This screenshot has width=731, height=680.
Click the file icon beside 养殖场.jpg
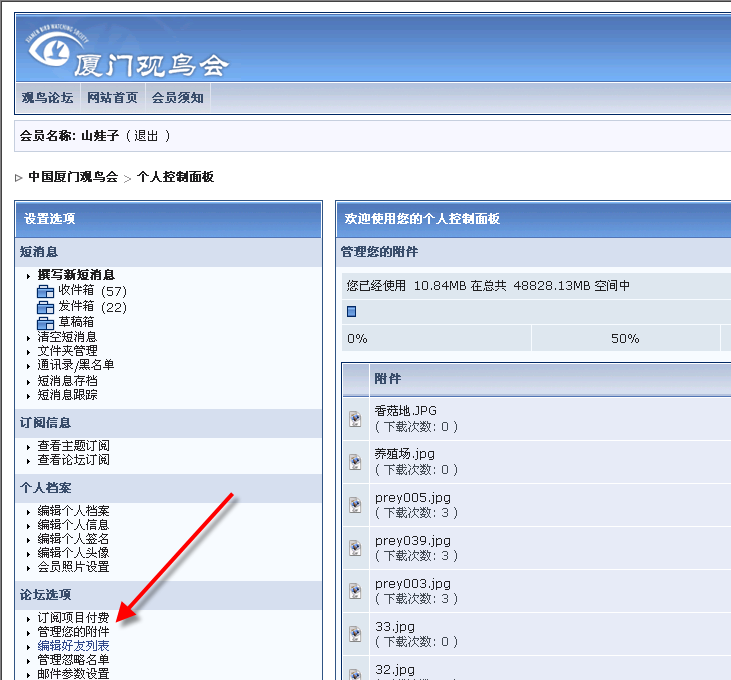click(355, 461)
